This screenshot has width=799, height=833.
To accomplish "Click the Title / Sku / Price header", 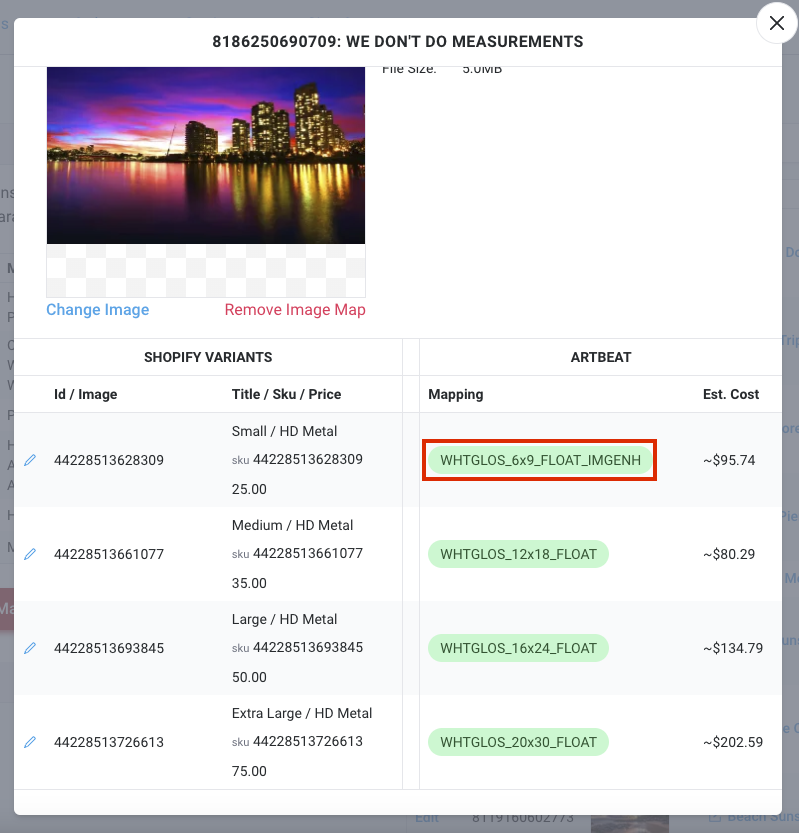I will (286, 394).
